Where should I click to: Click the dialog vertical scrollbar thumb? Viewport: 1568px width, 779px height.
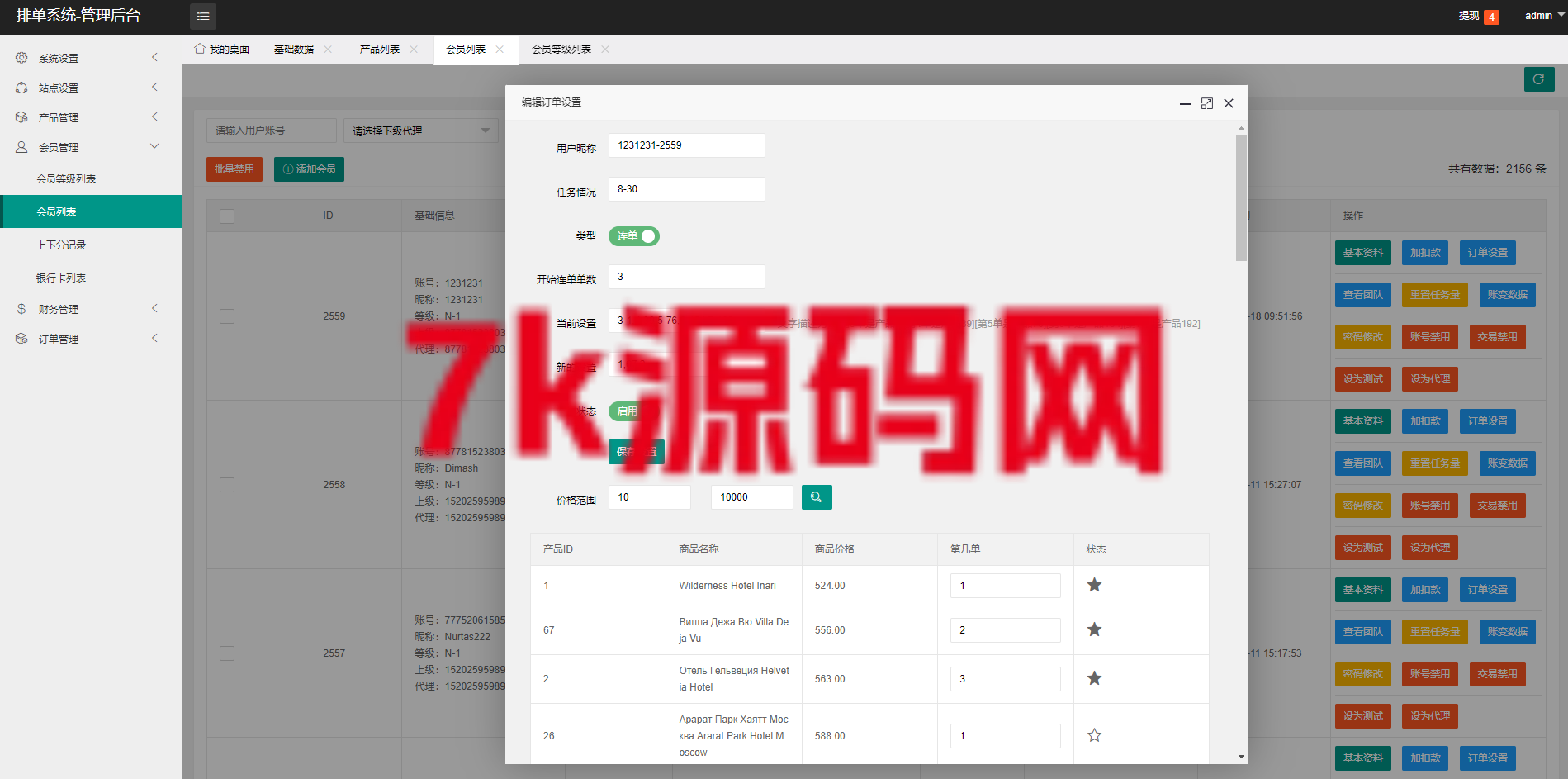(x=1241, y=198)
